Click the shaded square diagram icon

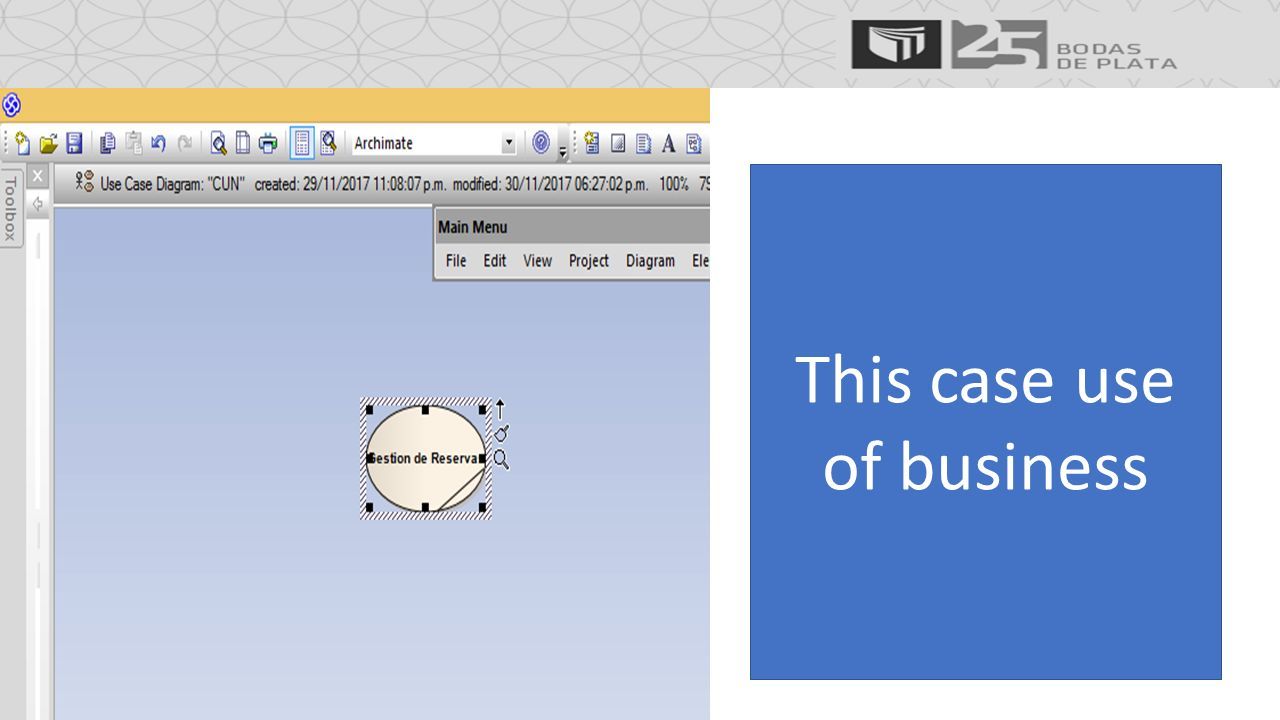point(618,143)
